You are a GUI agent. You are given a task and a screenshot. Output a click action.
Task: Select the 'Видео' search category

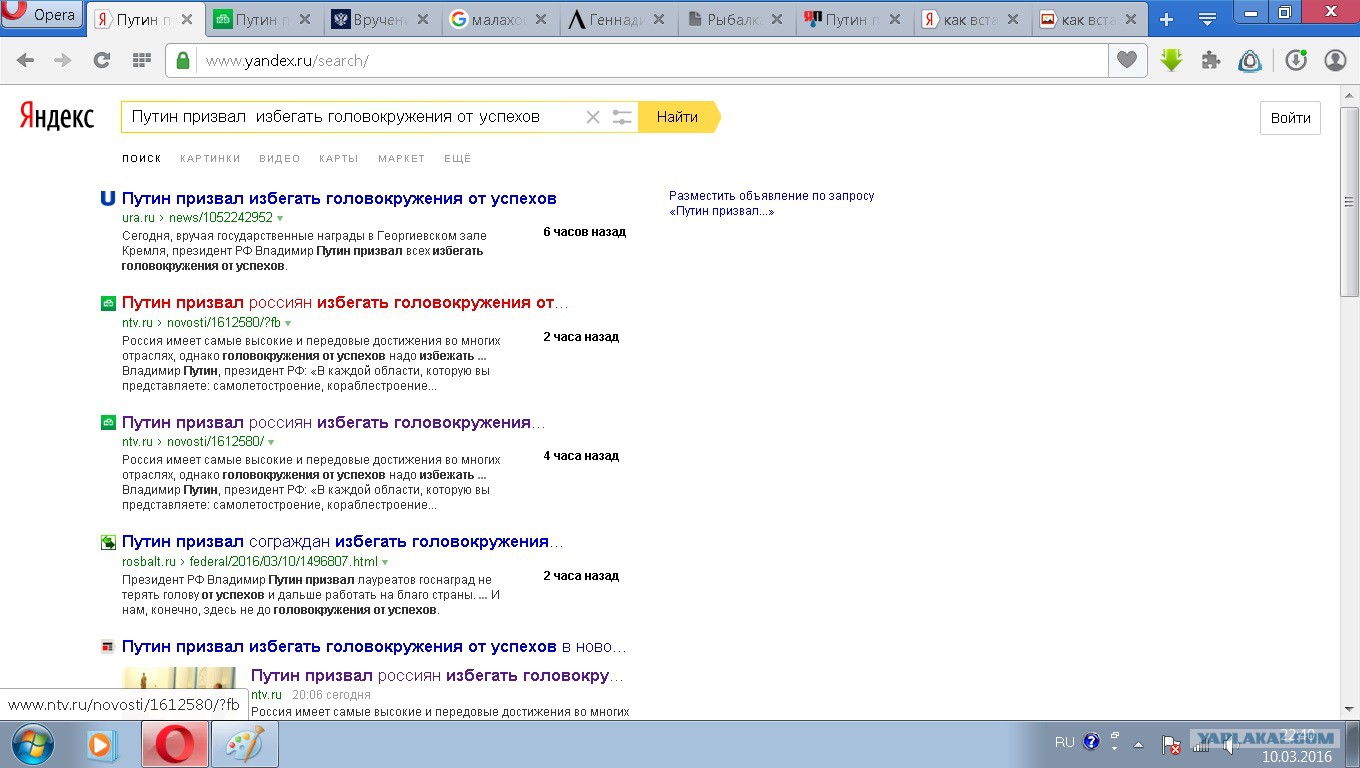pos(280,158)
